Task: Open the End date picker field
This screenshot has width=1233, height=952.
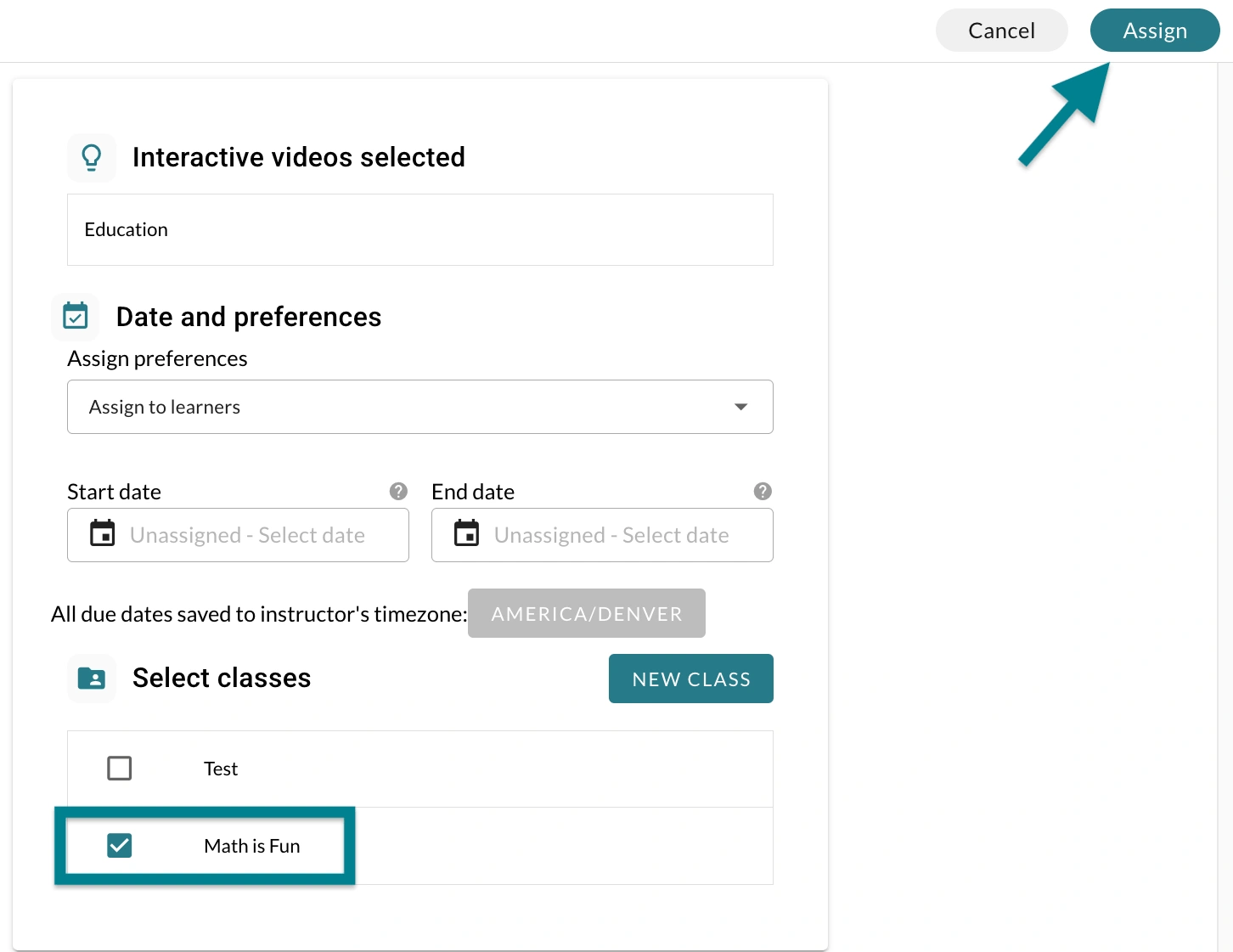Action: click(x=602, y=535)
